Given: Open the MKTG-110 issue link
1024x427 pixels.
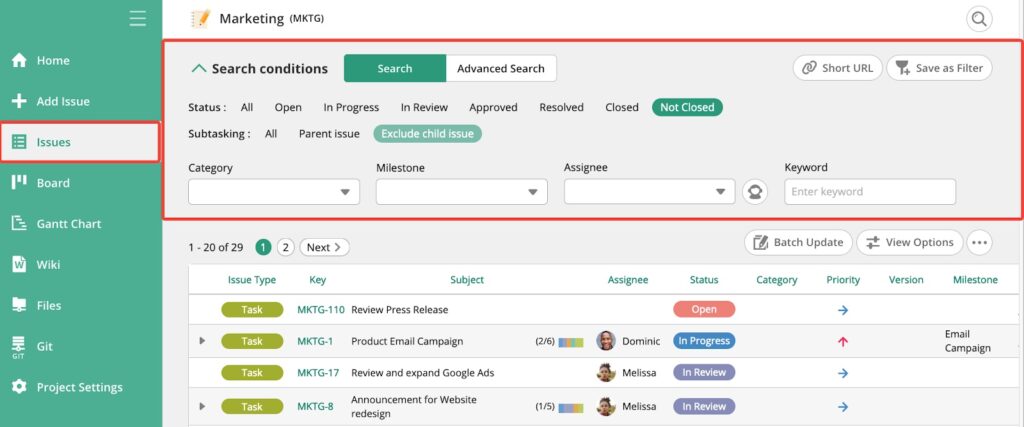Looking at the screenshot, I should (x=321, y=309).
